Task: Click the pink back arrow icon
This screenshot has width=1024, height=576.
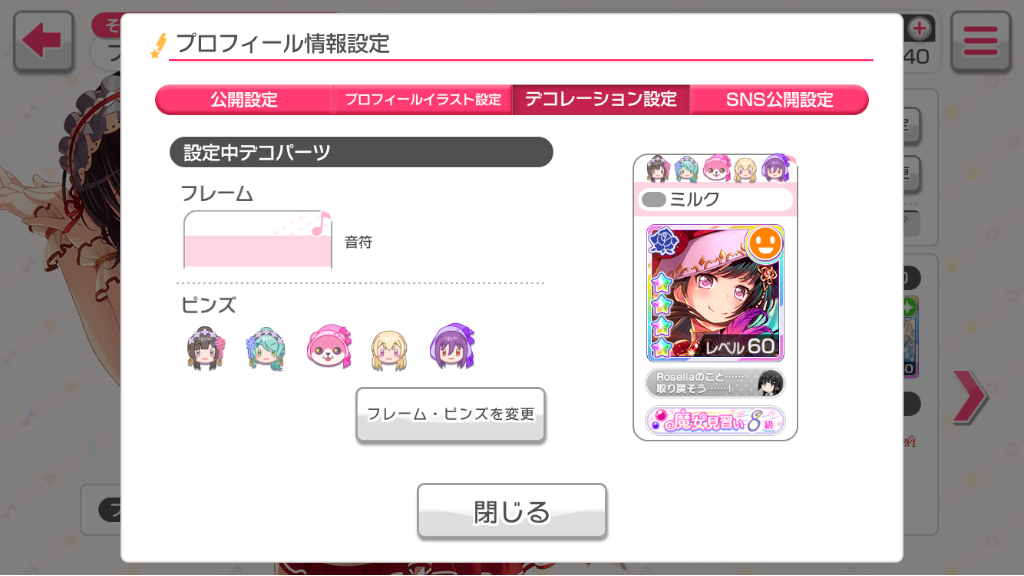Action: pos(43,40)
